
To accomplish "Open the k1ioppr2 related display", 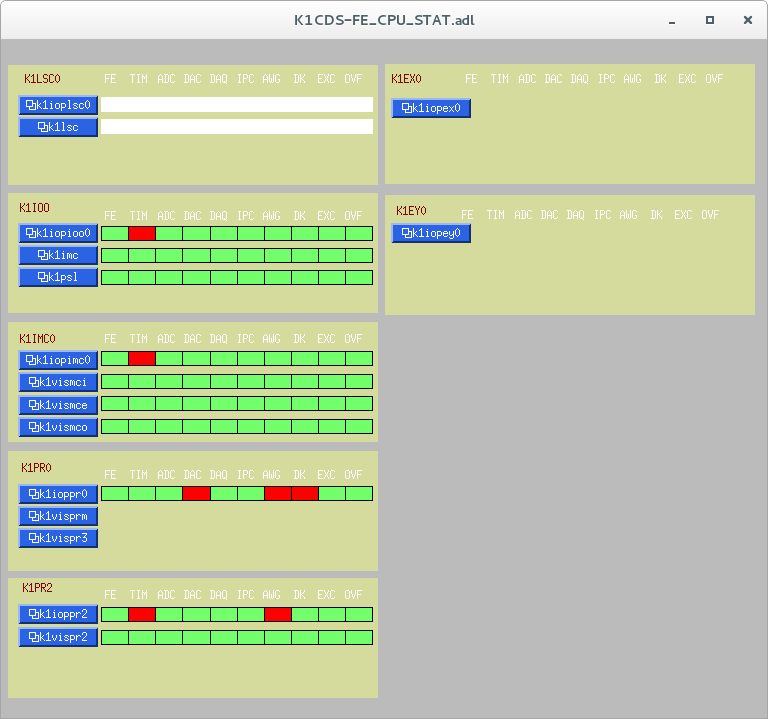I will click(x=58, y=614).
